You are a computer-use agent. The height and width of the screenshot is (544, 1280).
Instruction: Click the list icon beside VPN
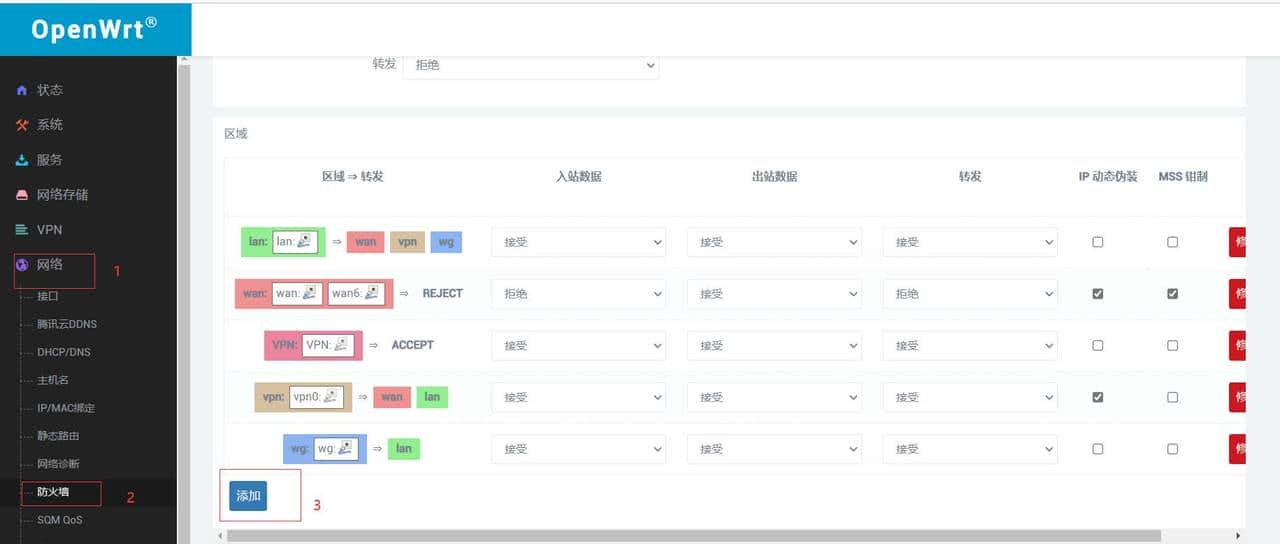[22, 230]
